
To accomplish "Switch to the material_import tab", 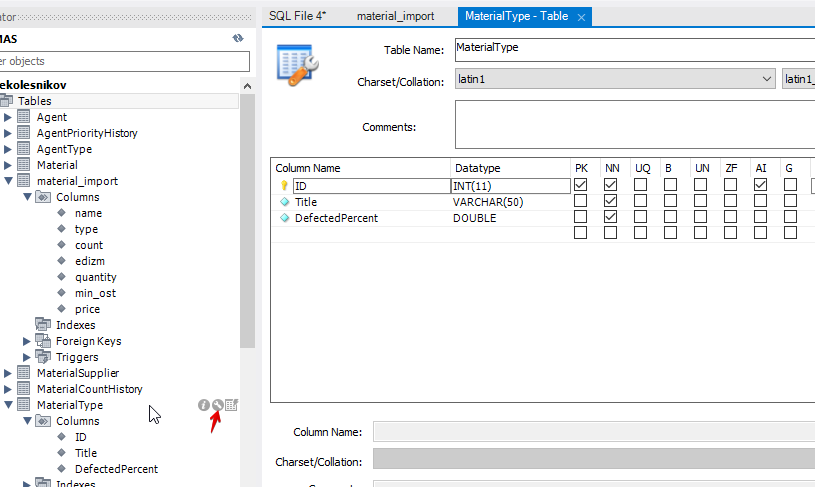I will [395, 16].
